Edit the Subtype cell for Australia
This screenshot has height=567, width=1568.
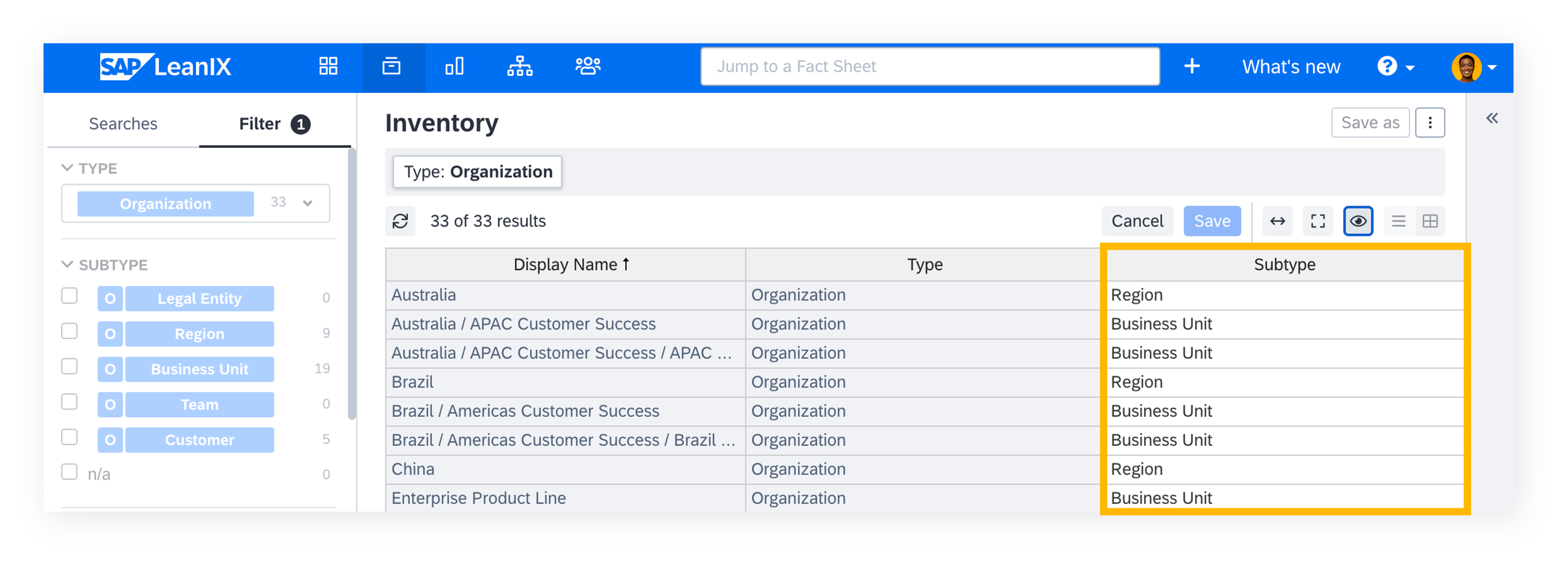tap(1284, 295)
